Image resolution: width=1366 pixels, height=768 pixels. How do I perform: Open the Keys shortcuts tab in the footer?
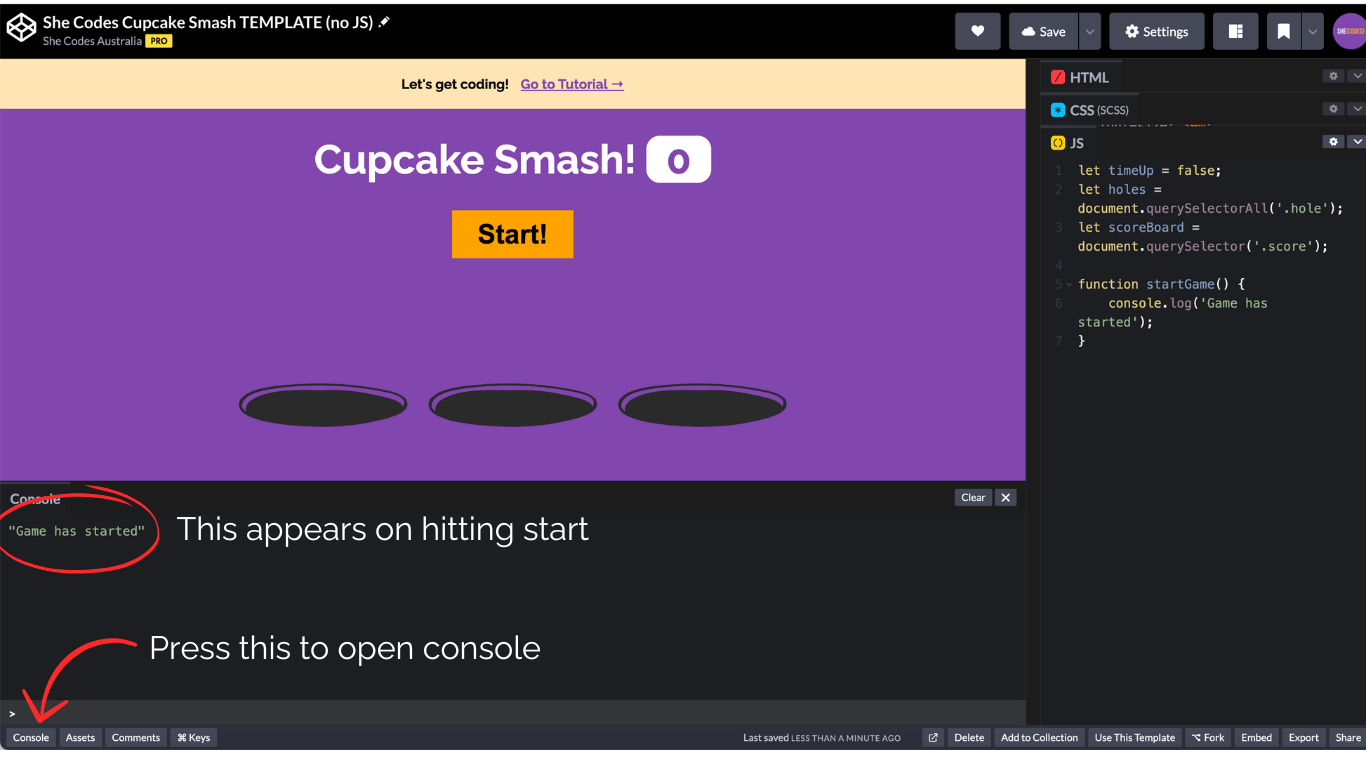point(193,738)
